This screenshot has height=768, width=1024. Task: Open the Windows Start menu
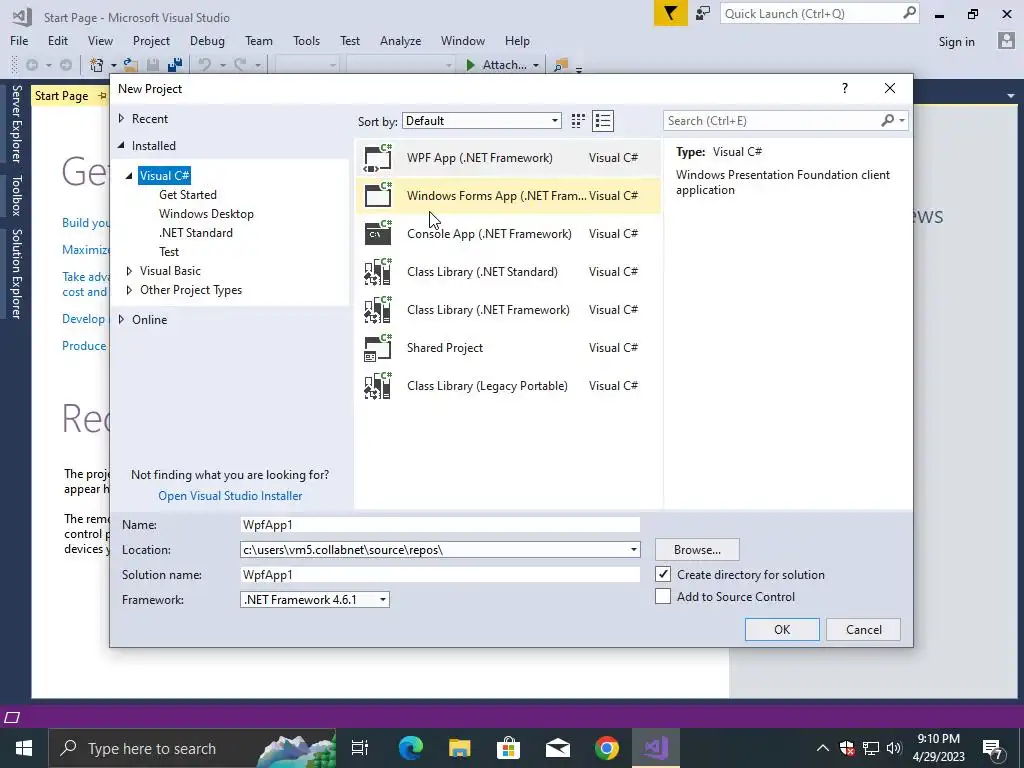pos(24,748)
